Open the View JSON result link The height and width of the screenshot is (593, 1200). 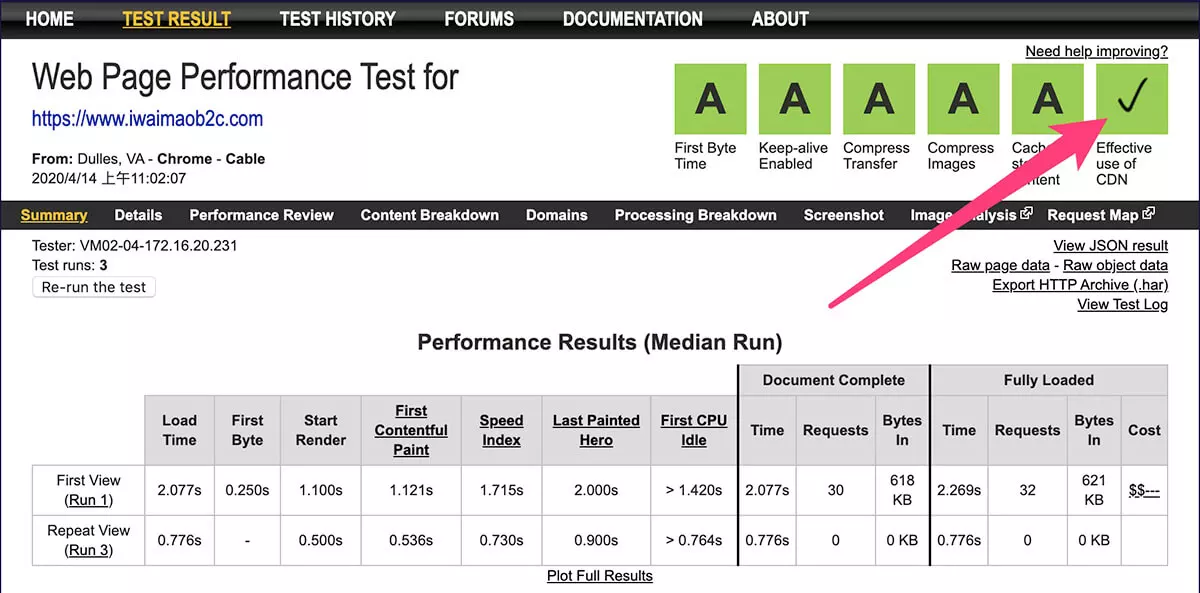tap(1110, 245)
